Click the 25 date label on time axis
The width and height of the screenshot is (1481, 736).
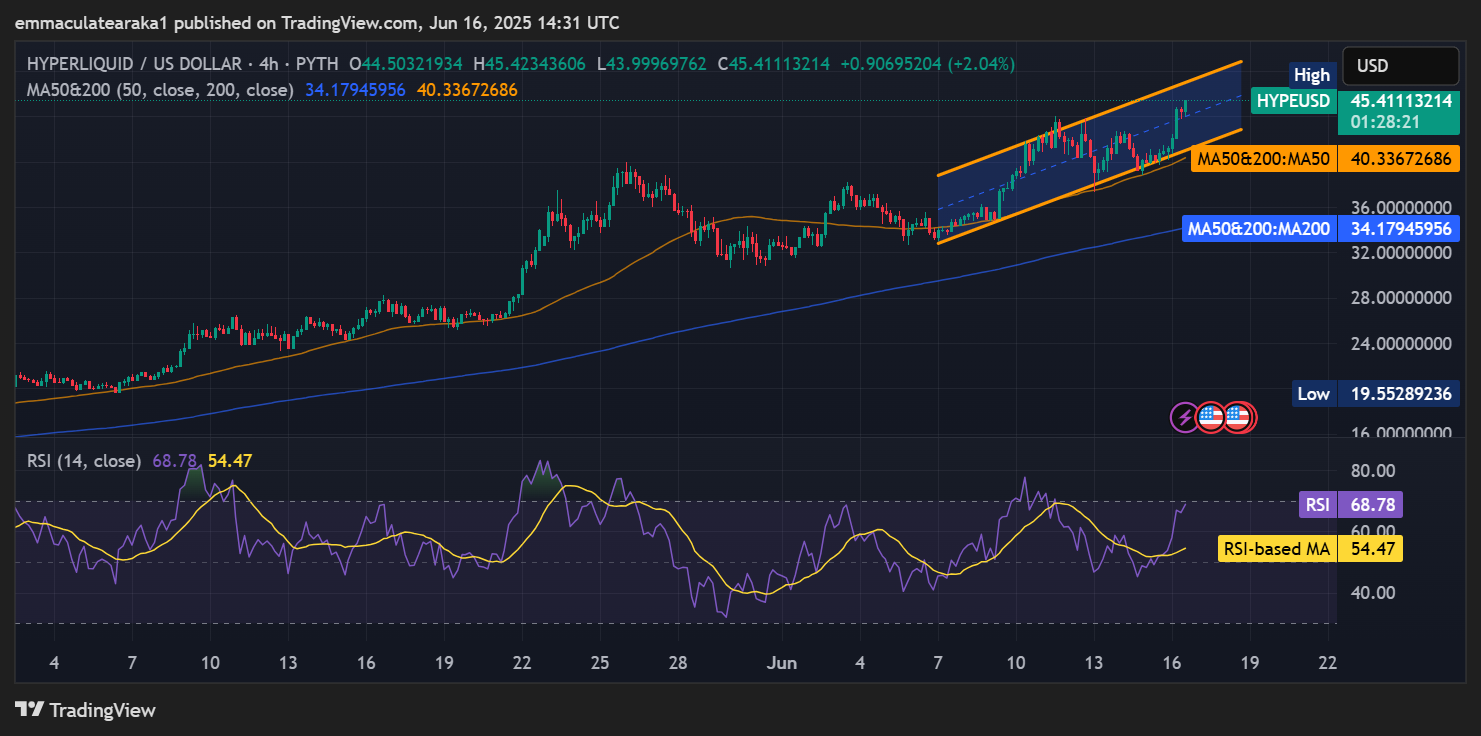coord(600,662)
